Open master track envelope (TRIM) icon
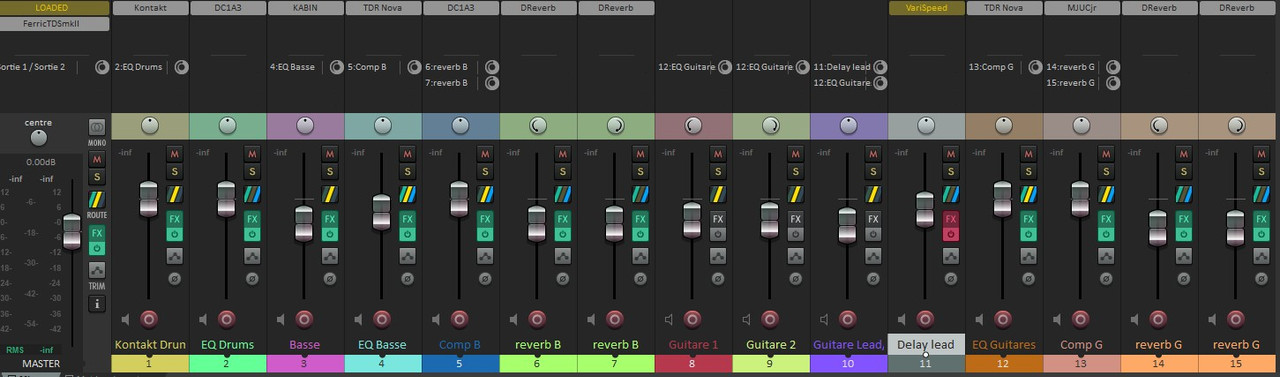This screenshot has width=1280, height=377. pos(97,271)
